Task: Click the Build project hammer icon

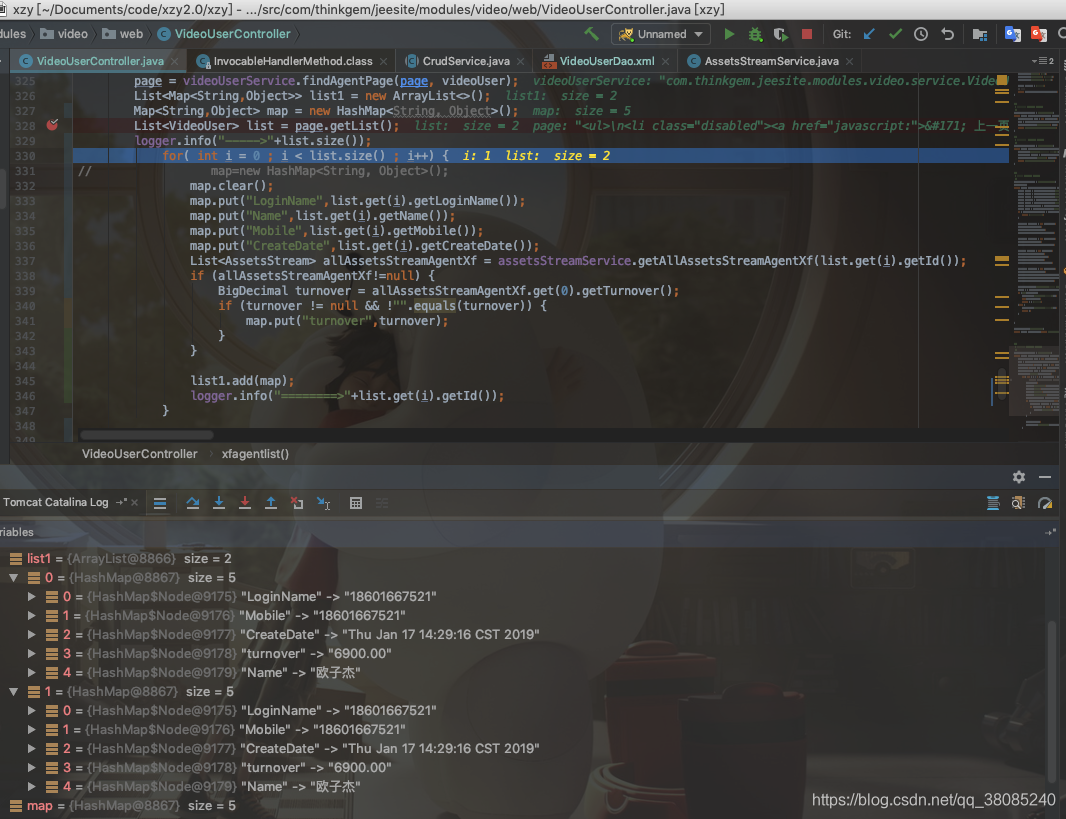Action: point(591,34)
